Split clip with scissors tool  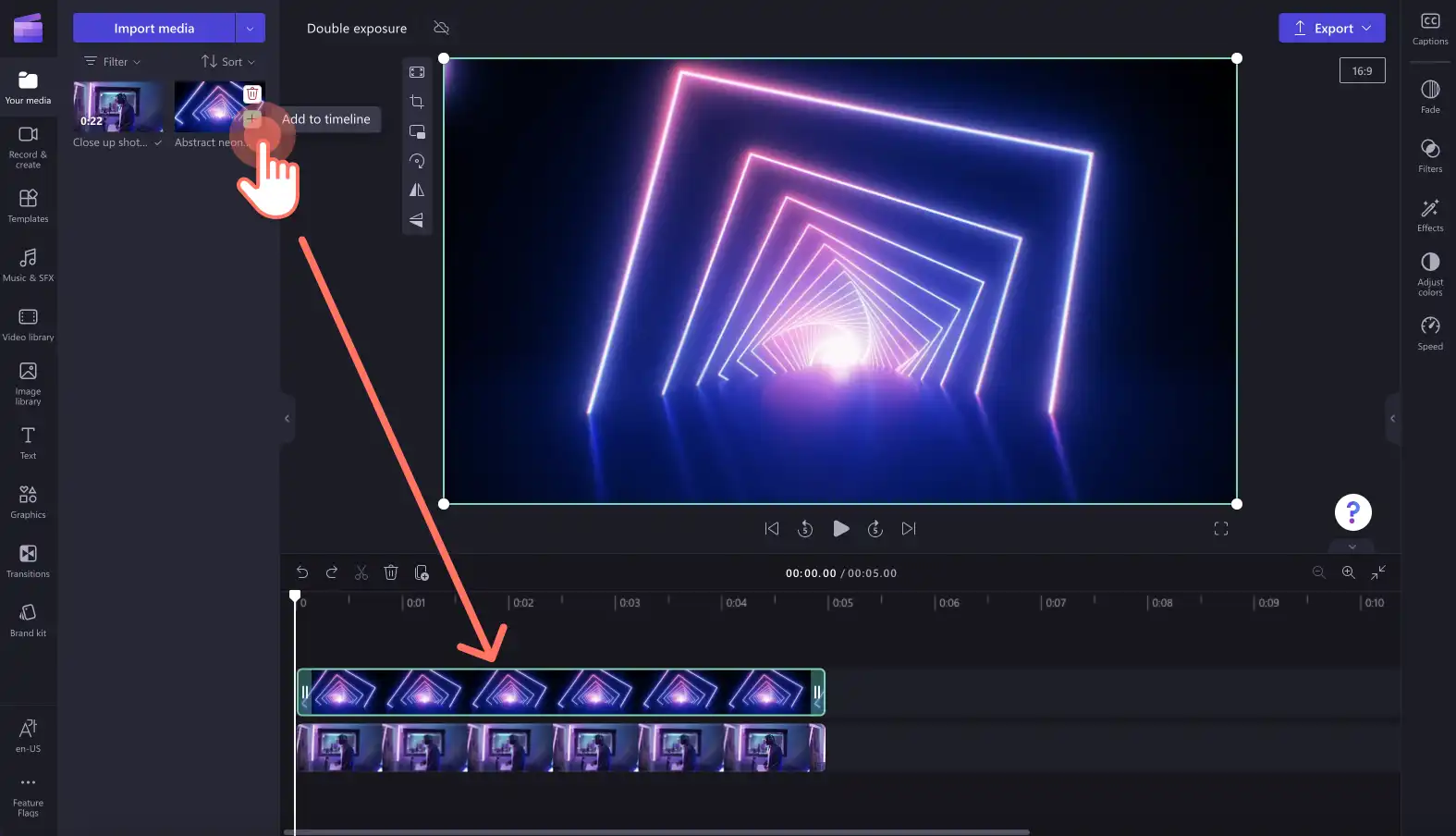(361, 573)
